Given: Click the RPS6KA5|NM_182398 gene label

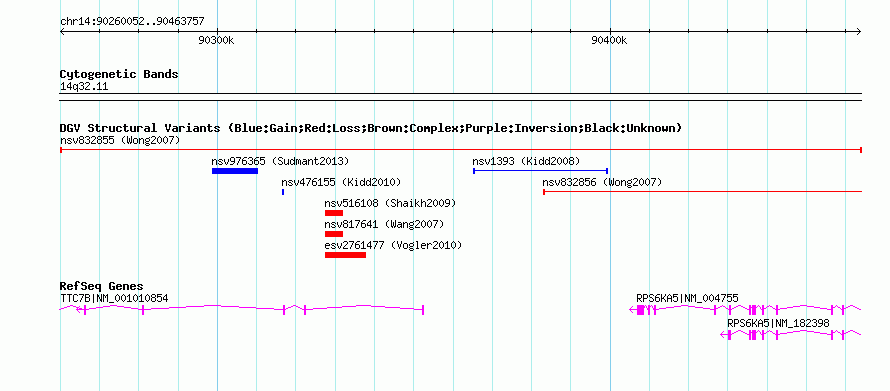Looking at the screenshot, I should coord(778,323).
